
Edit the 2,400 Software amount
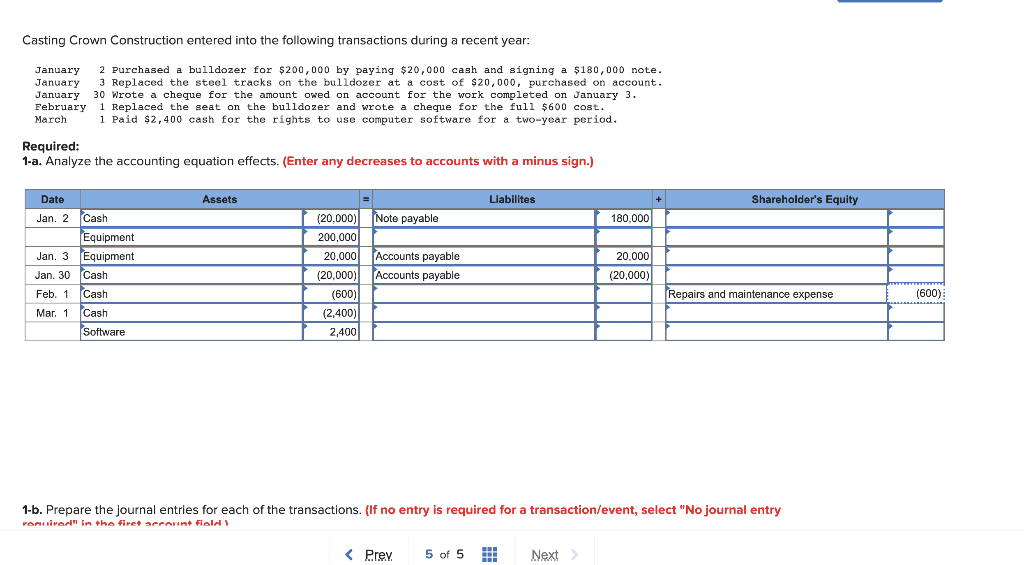tap(331, 332)
